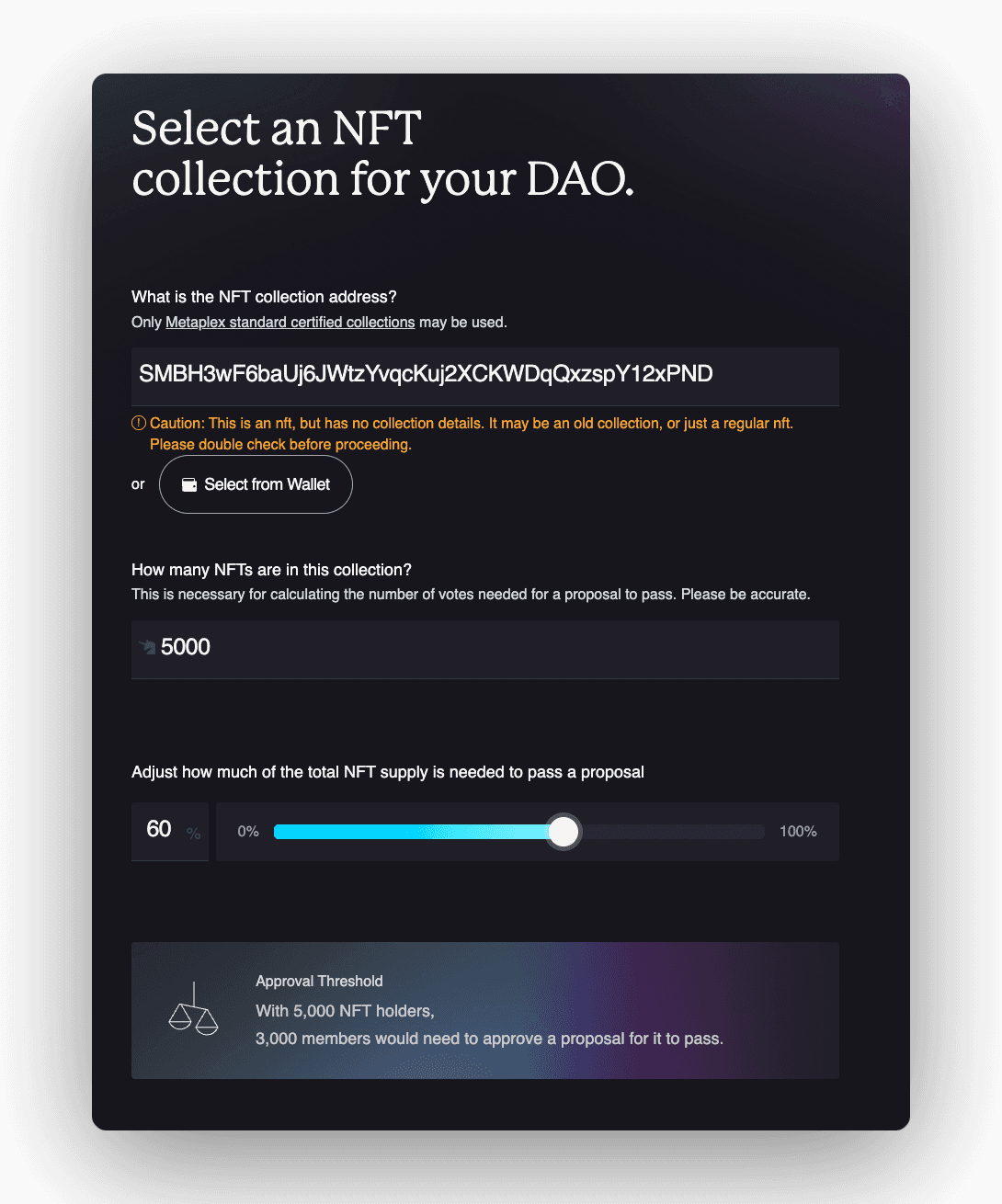Grab the white slider thumb handle

point(564,832)
